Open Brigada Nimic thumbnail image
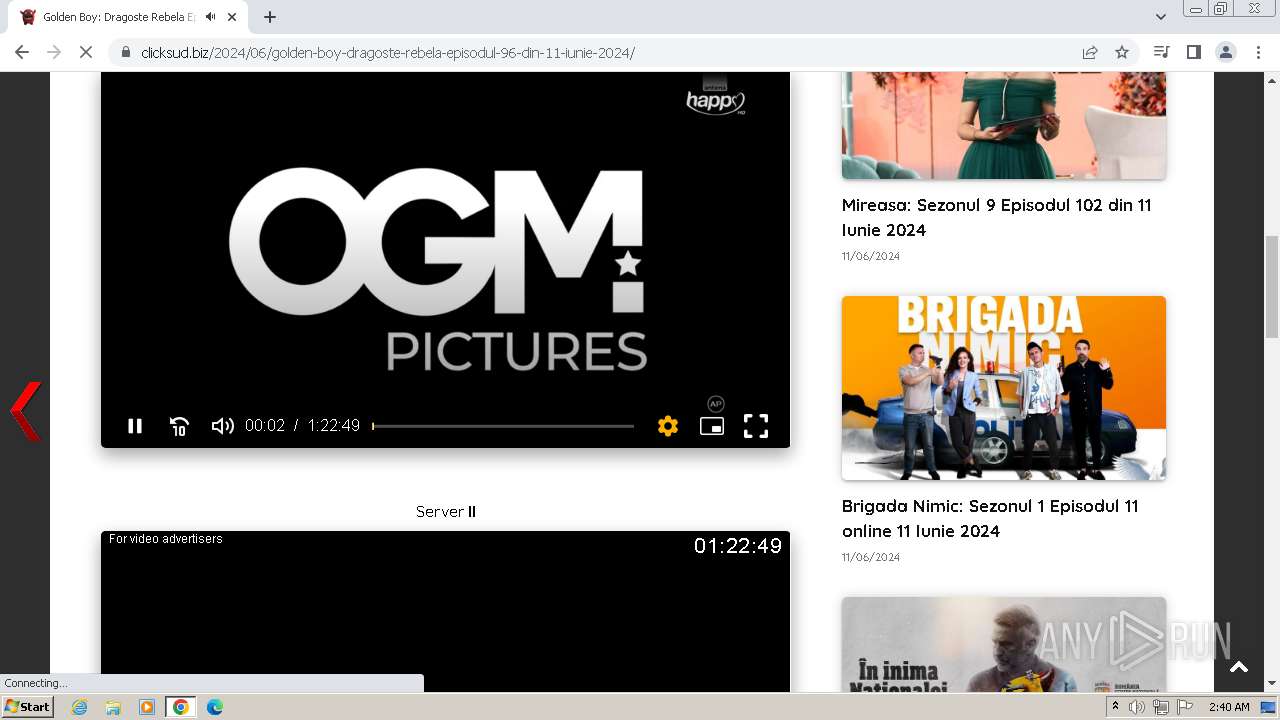This screenshot has width=1280, height=720. coord(1004,388)
